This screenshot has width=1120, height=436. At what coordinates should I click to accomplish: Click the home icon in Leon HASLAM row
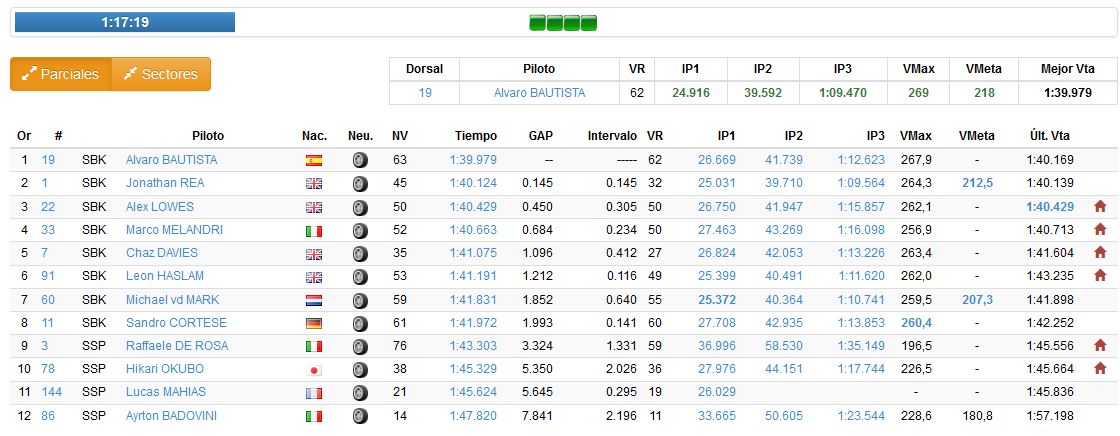pos(1100,276)
